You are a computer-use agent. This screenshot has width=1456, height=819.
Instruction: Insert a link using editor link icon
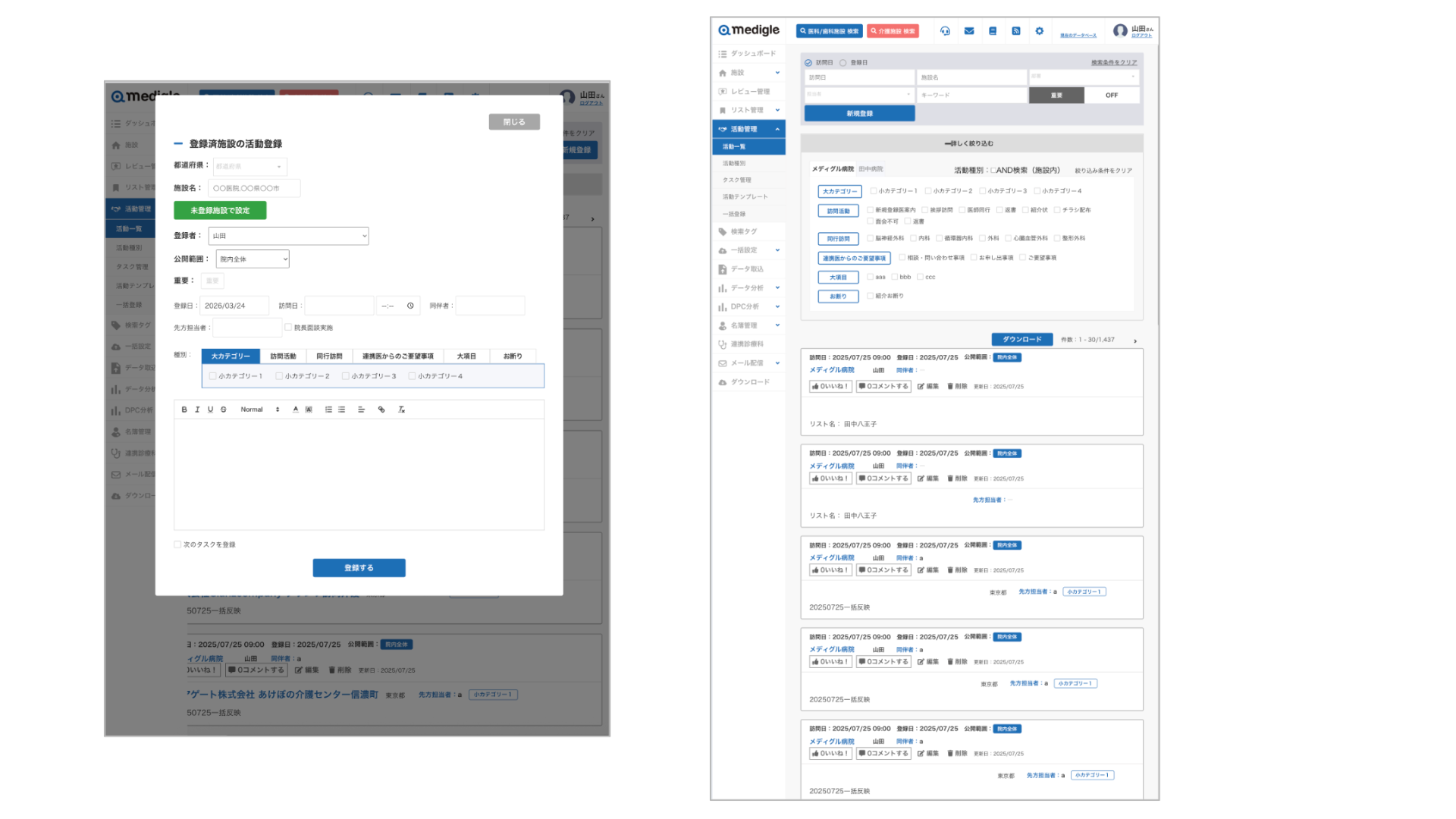(x=381, y=409)
